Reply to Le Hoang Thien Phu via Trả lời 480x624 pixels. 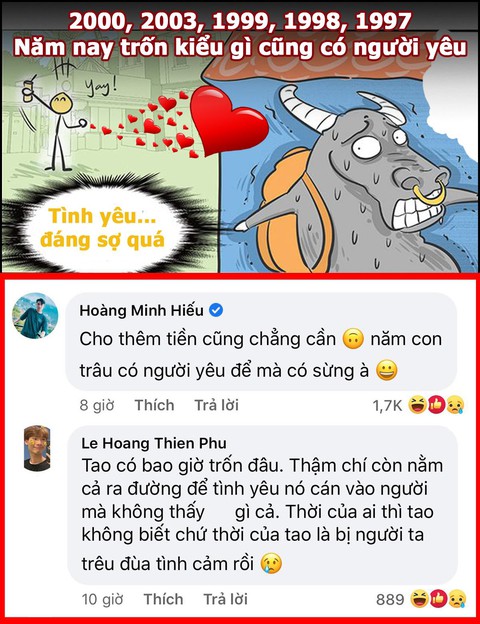(x=225, y=599)
